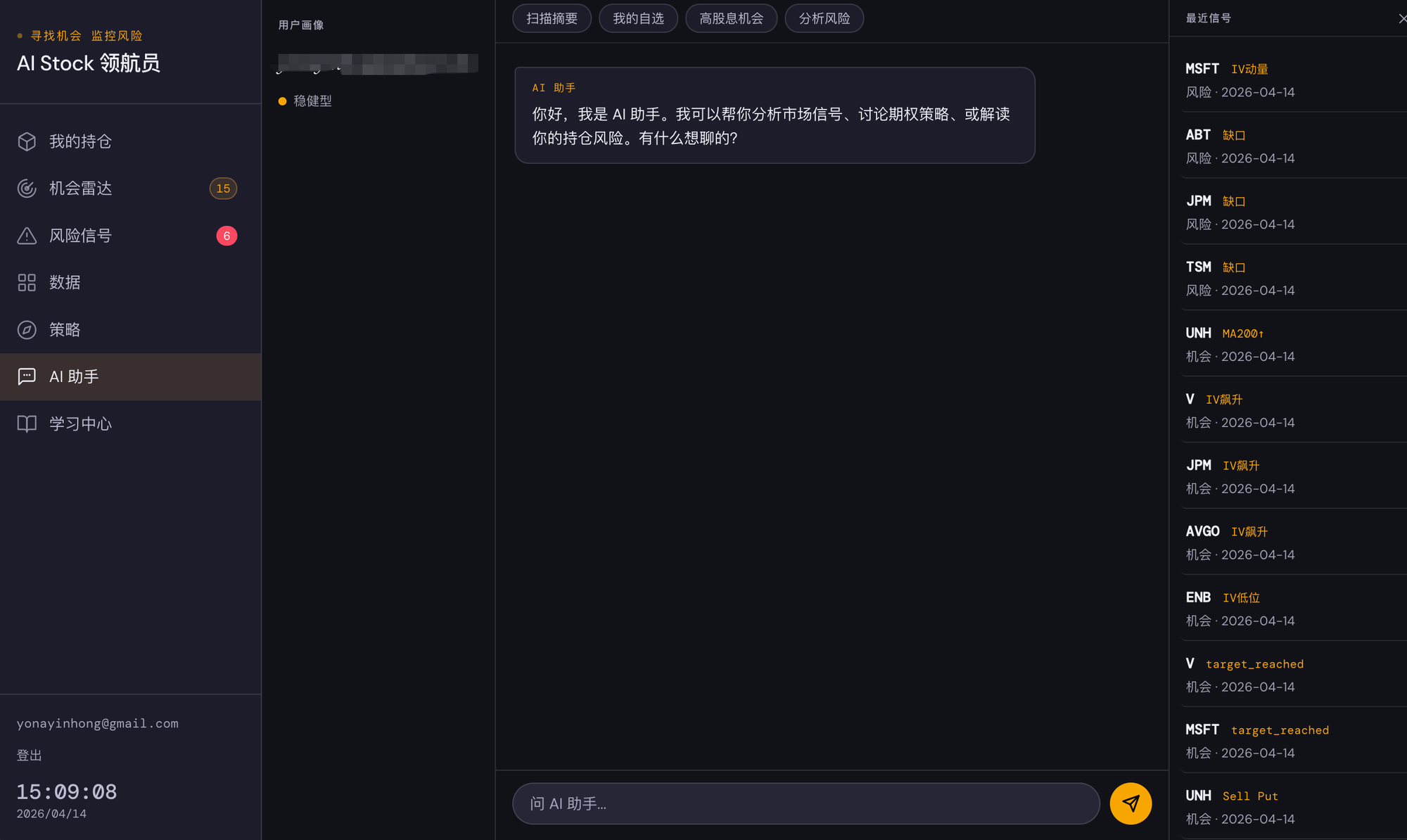Viewport: 1407px width, 840px height.
Task: Open 学习中心 via the book icon
Action: click(x=27, y=424)
